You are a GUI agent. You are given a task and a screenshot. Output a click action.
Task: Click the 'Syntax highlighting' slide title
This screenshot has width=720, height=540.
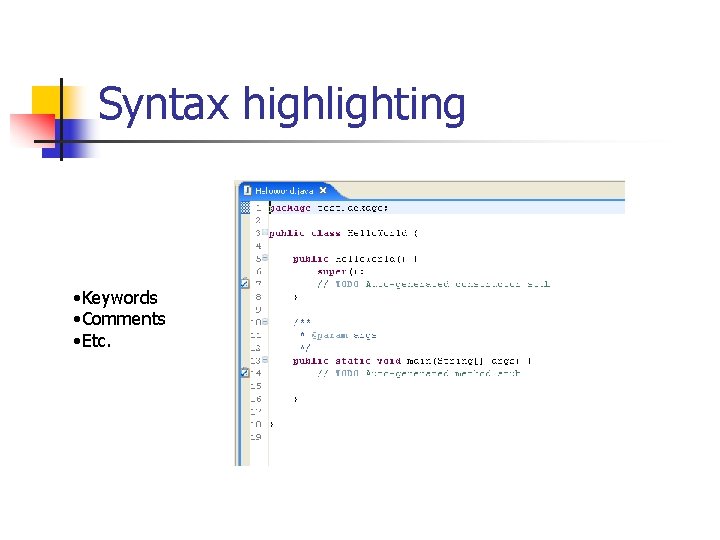pyautogui.click(x=281, y=106)
